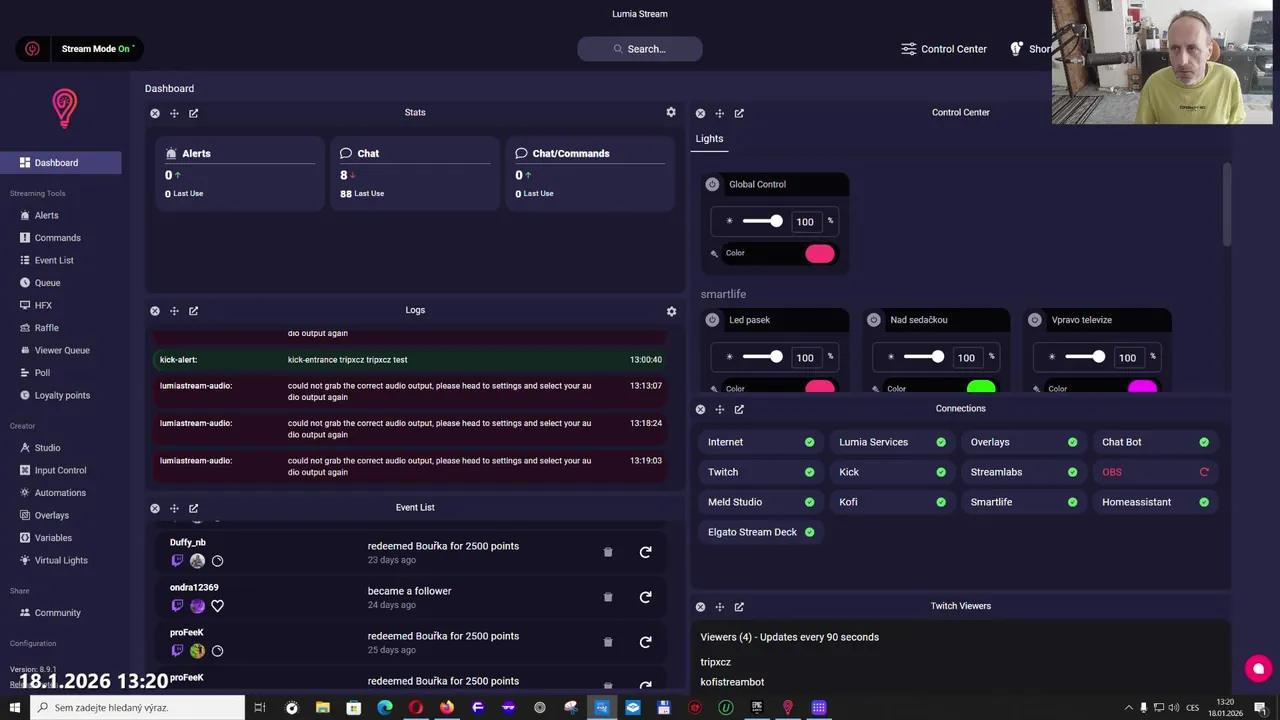
Task: Open Virtual Lights page
Action: tap(61, 560)
